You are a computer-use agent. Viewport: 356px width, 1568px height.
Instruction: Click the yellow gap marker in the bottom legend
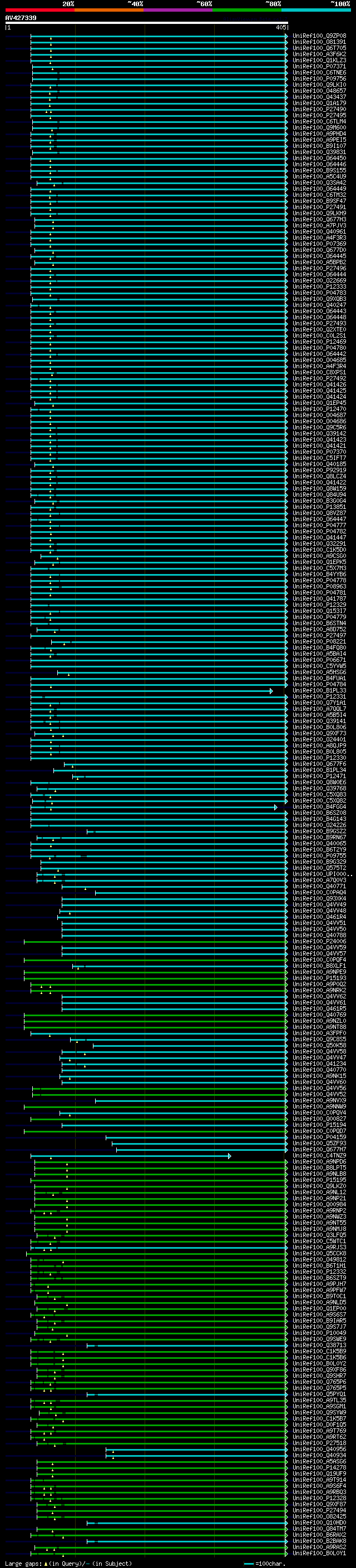[46, 1563]
